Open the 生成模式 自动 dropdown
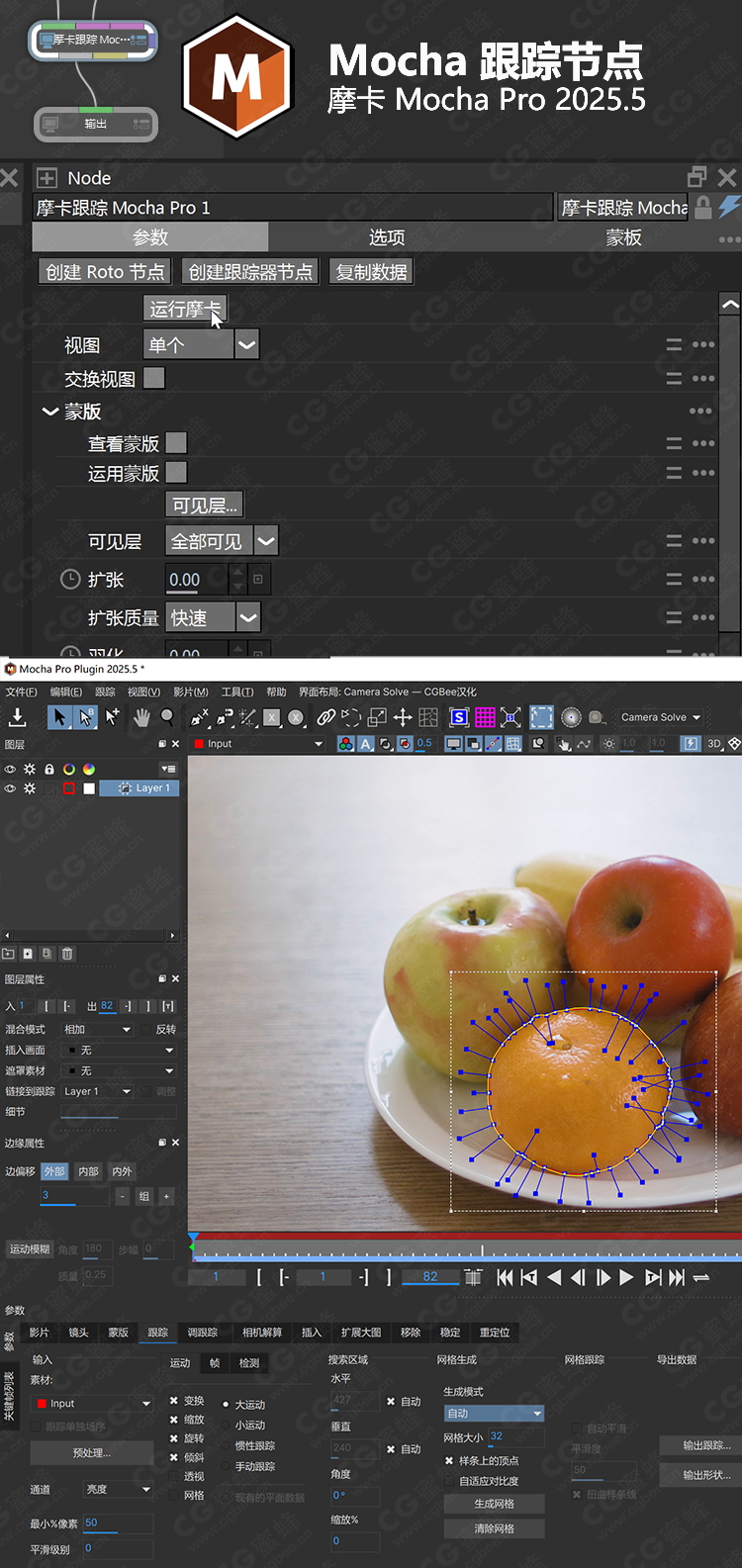Viewport: 742px width, 1568px height. click(494, 1414)
